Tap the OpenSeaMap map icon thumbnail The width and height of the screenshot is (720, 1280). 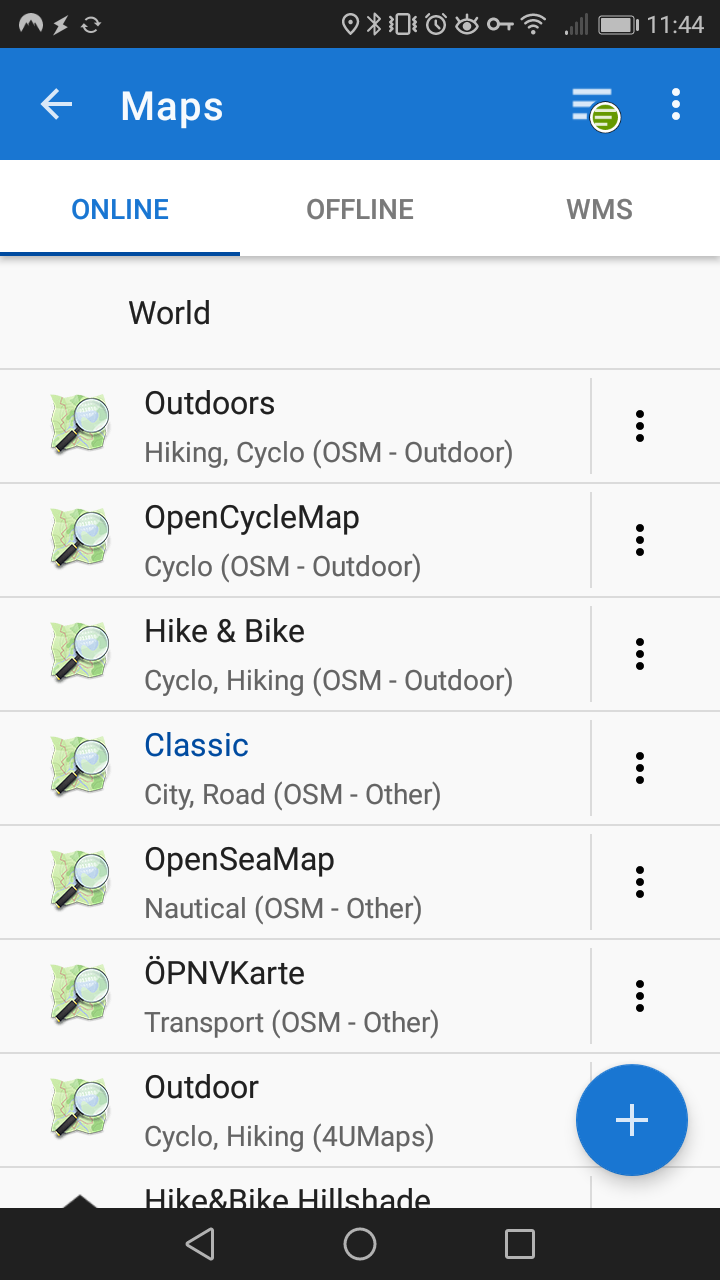pyautogui.click(x=80, y=882)
